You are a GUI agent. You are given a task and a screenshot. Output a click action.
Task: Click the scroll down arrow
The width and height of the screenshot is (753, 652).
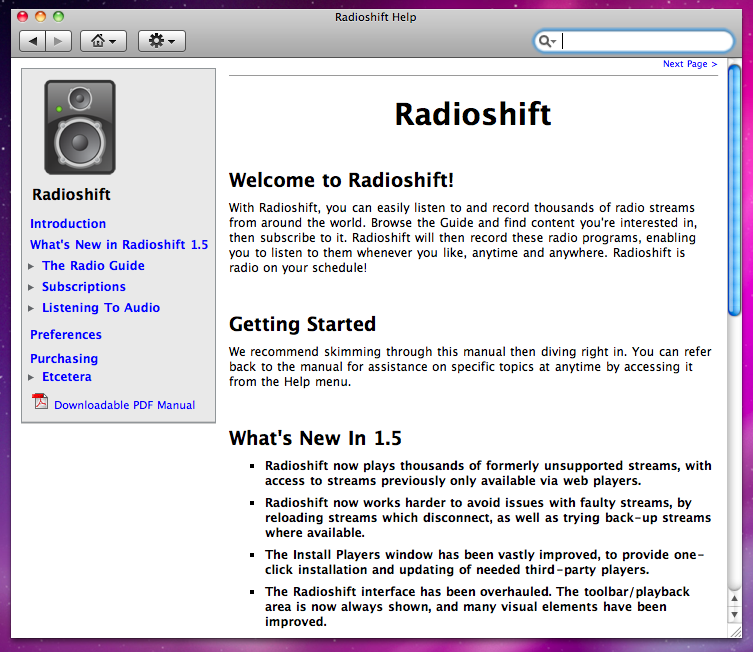coord(734,615)
